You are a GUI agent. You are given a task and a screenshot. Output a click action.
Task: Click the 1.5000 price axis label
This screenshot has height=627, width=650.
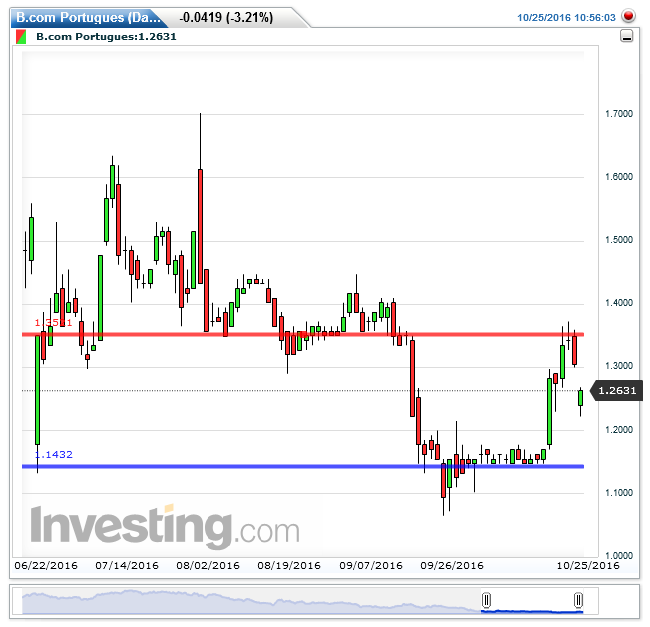tap(619, 240)
